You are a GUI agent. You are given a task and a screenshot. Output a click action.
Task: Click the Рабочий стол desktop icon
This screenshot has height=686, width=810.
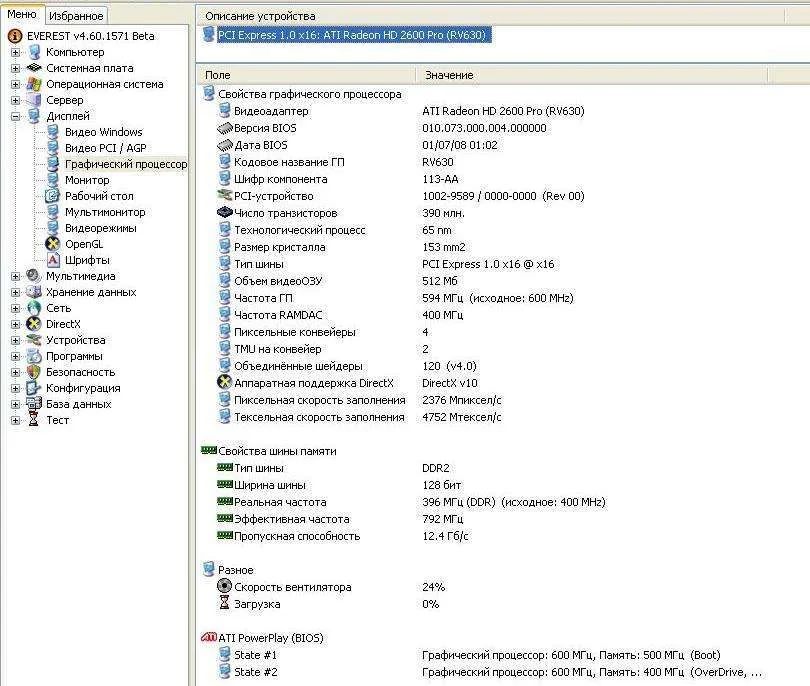point(53,196)
